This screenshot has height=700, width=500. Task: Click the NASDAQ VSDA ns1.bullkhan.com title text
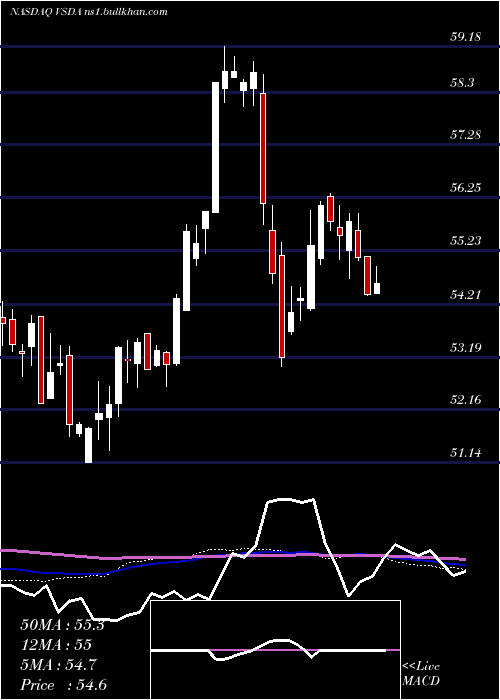tap(89, 12)
